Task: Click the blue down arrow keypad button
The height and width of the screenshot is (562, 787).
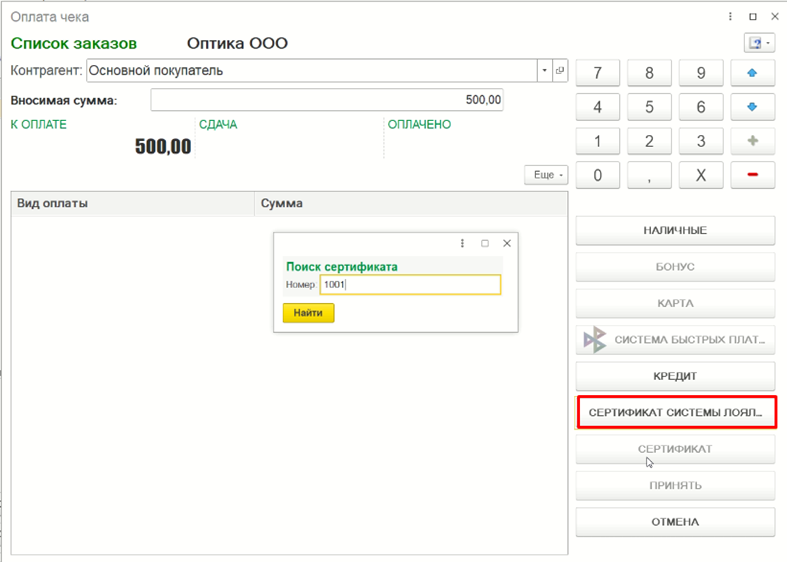Action: point(752,107)
